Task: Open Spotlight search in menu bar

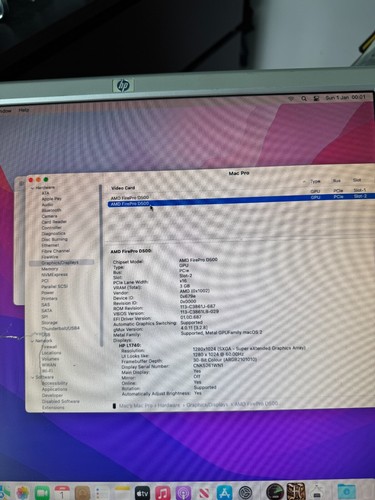Action: [x=304, y=99]
